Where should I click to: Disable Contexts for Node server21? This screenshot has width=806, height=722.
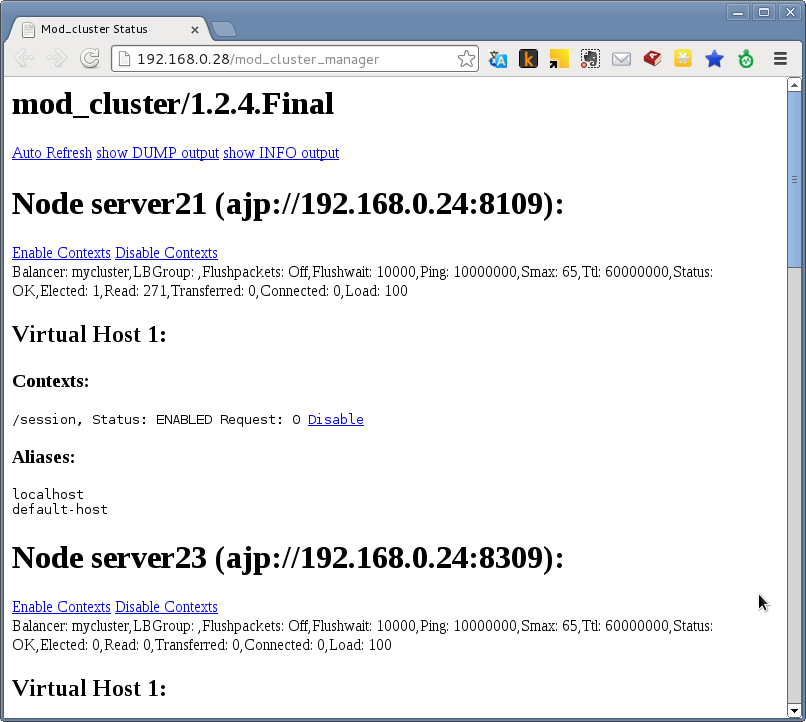tap(166, 253)
